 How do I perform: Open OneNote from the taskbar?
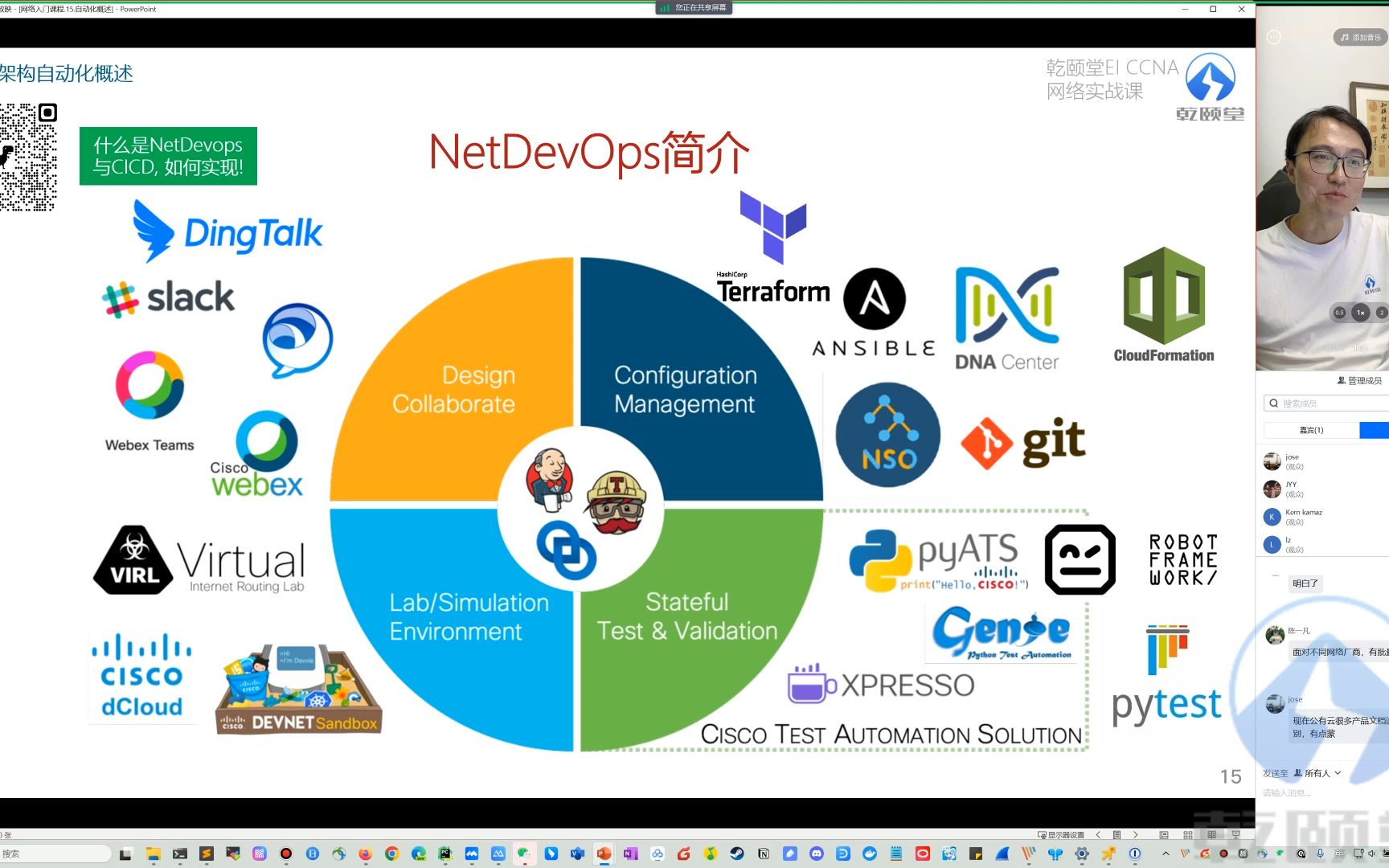[630, 854]
